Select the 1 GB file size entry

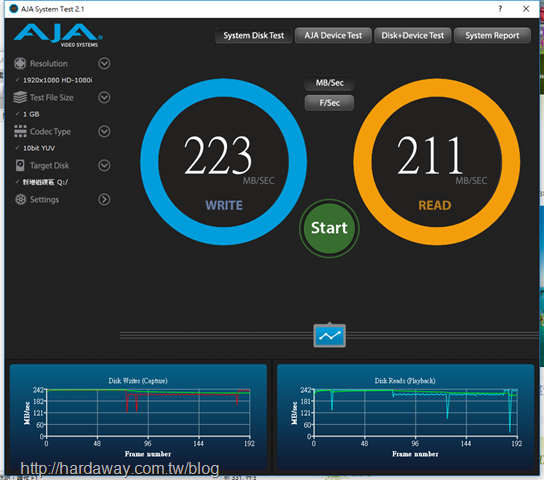click(x=31, y=114)
